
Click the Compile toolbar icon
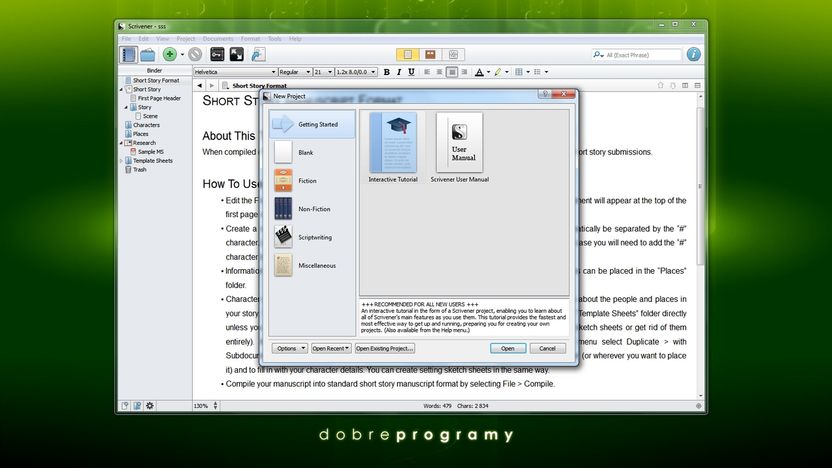click(x=258, y=54)
